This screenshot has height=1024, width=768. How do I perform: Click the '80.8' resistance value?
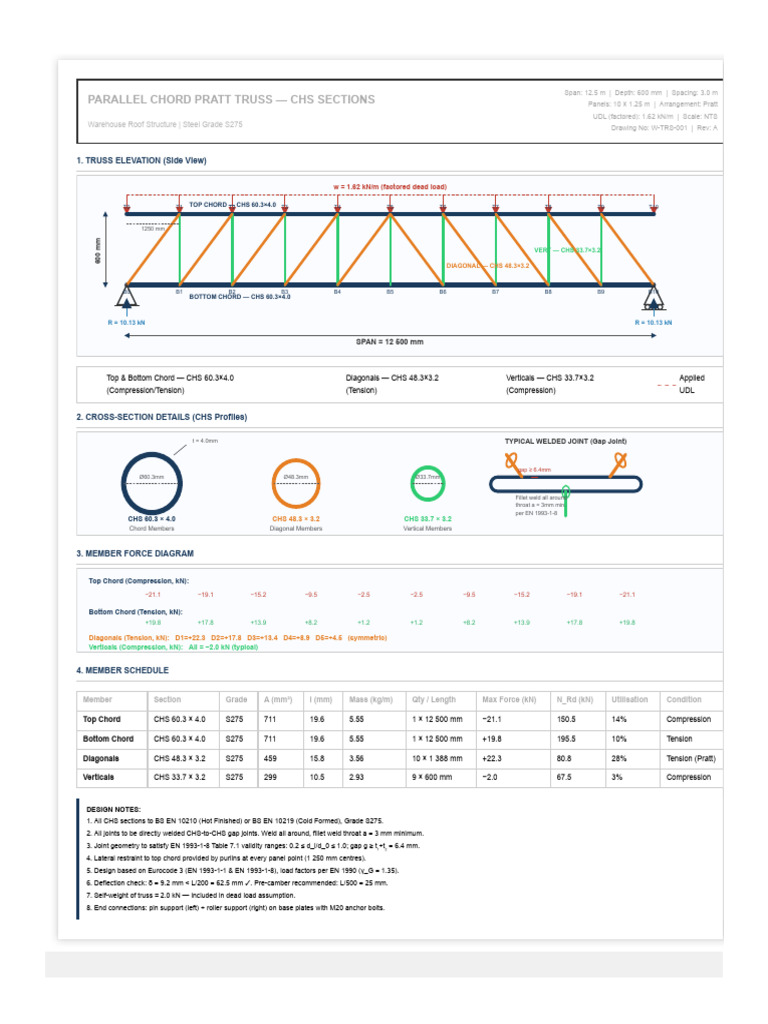point(564,758)
